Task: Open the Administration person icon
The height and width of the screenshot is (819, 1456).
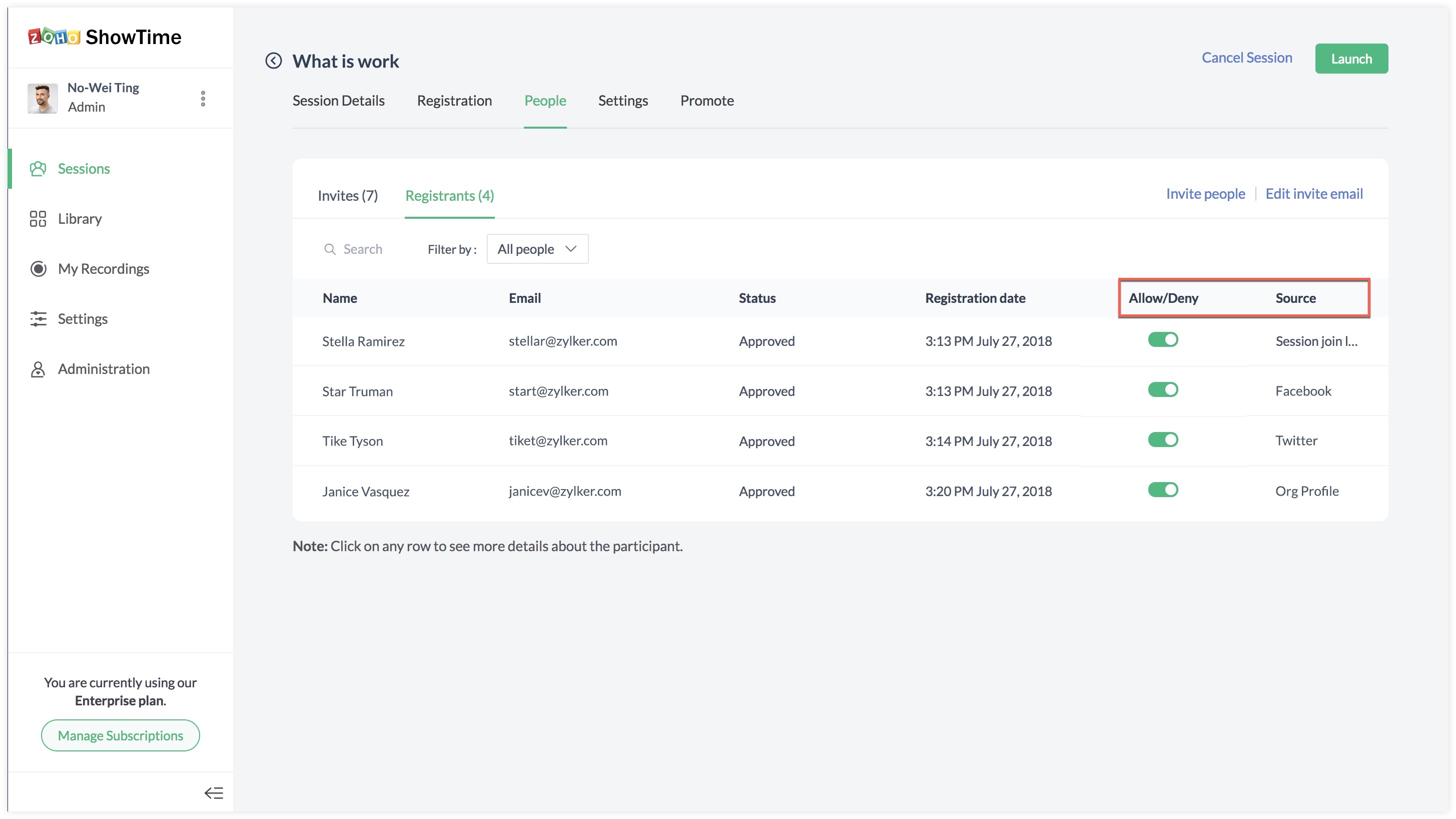Action: click(38, 369)
